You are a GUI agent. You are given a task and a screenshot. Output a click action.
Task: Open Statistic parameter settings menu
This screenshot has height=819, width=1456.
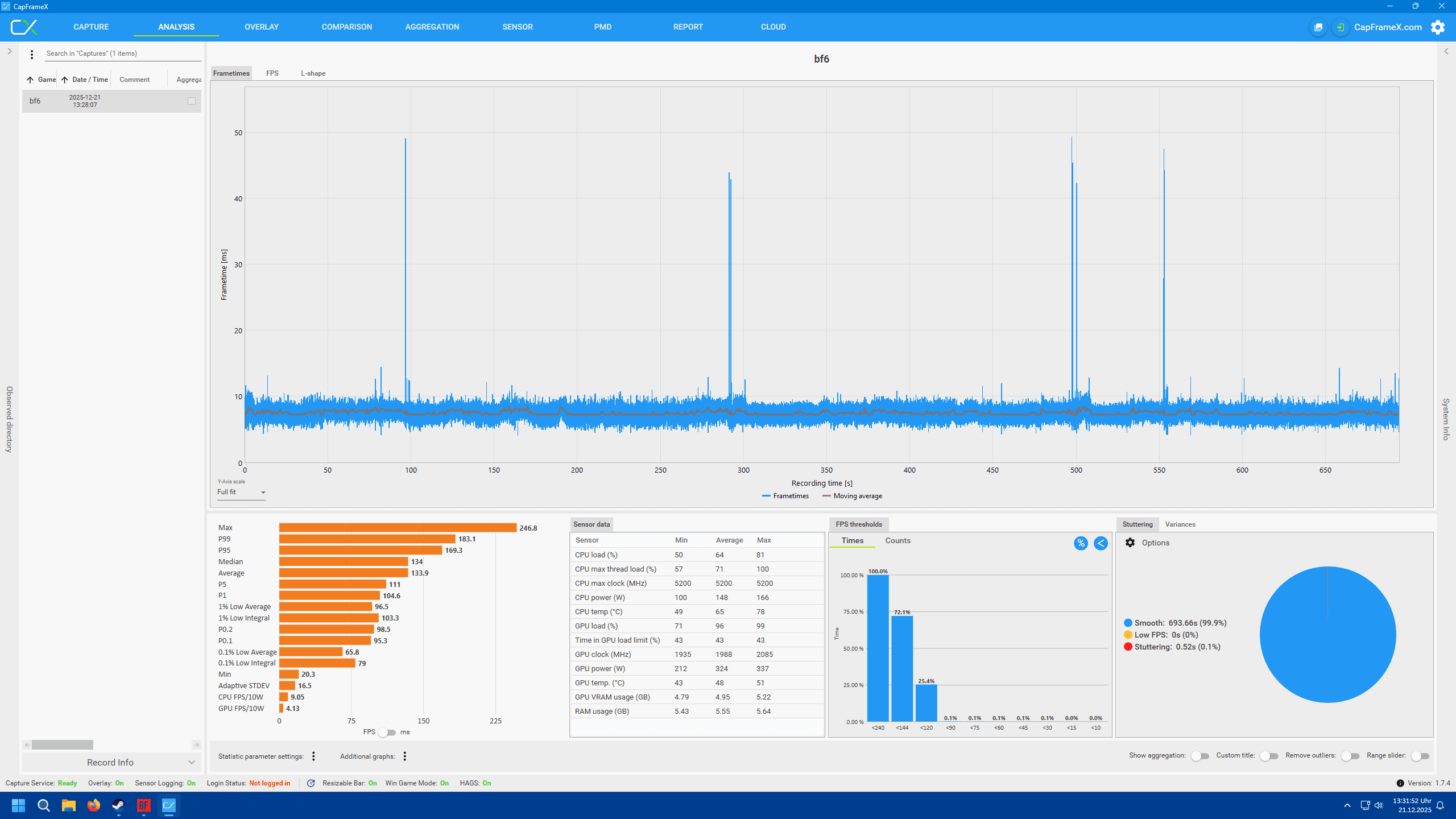pyautogui.click(x=313, y=756)
